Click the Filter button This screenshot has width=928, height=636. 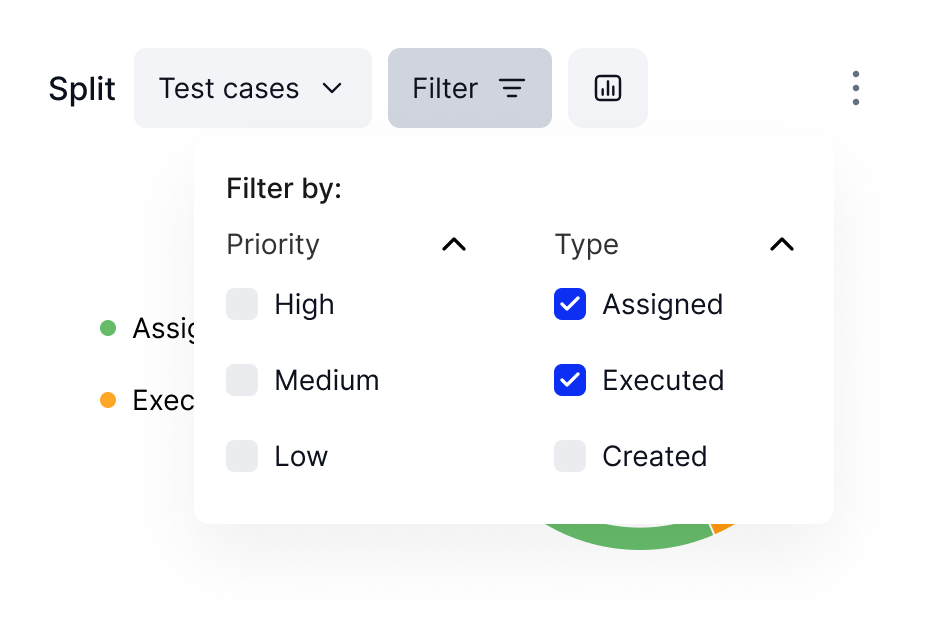pos(470,88)
